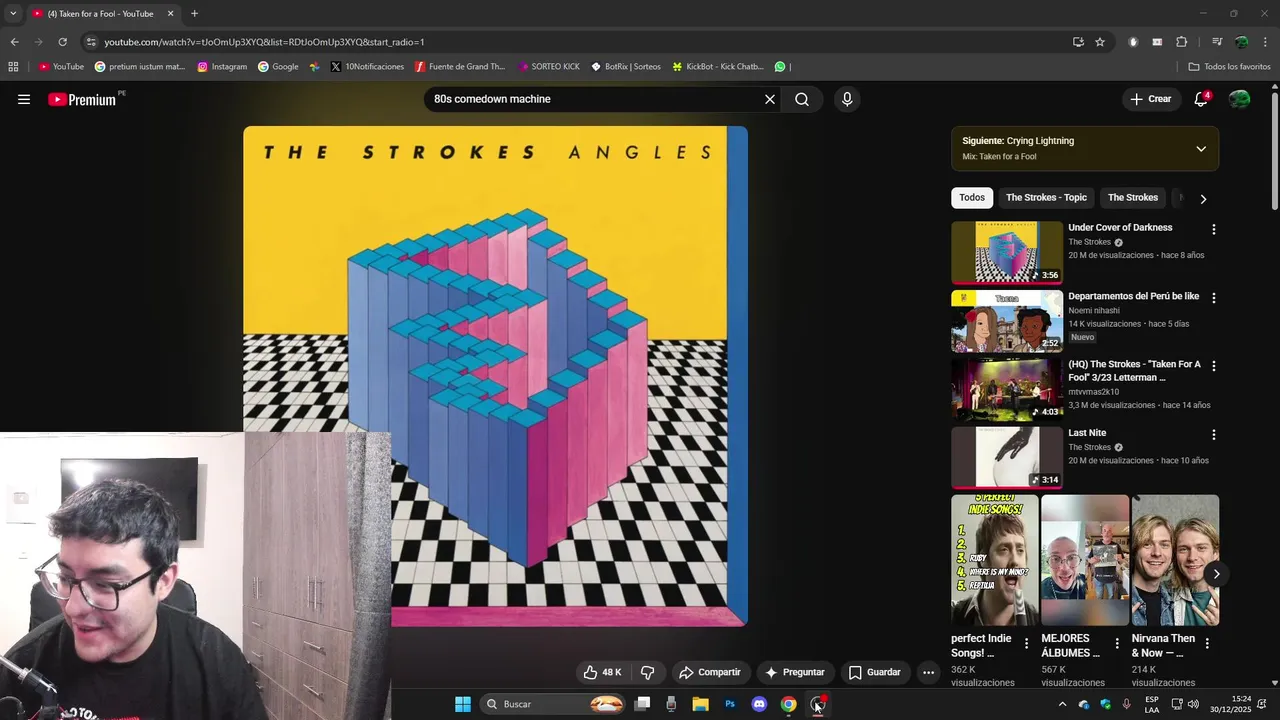Start voice search with microphone
The width and height of the screenshot is (1280, 720).
point(847,99)
